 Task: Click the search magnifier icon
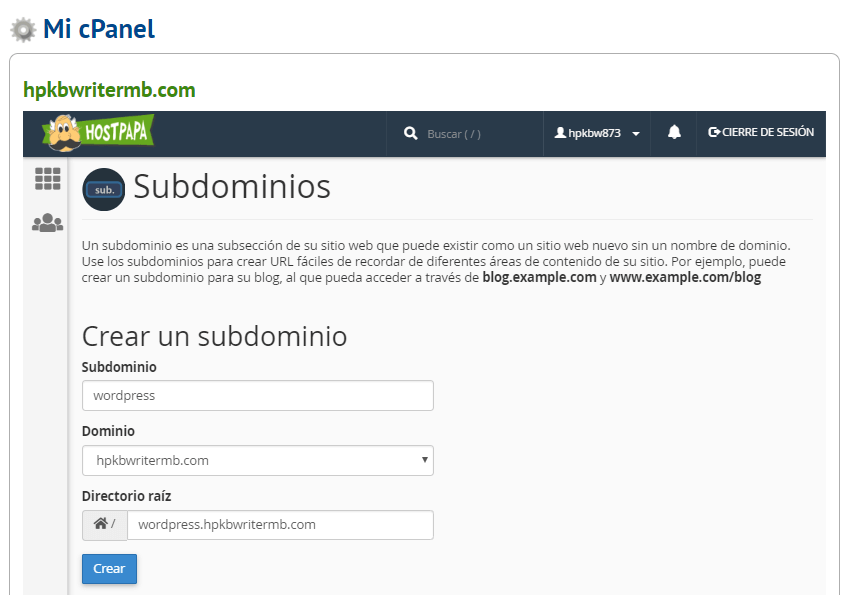pos(411,134)
